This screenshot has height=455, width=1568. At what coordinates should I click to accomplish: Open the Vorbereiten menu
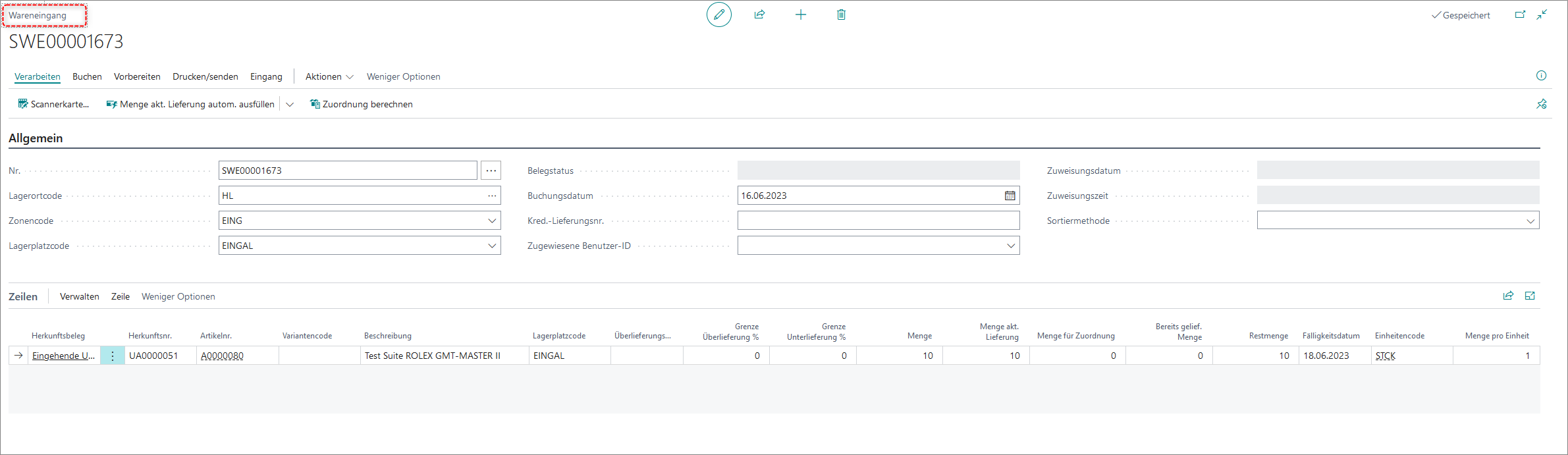click(137, 76)
